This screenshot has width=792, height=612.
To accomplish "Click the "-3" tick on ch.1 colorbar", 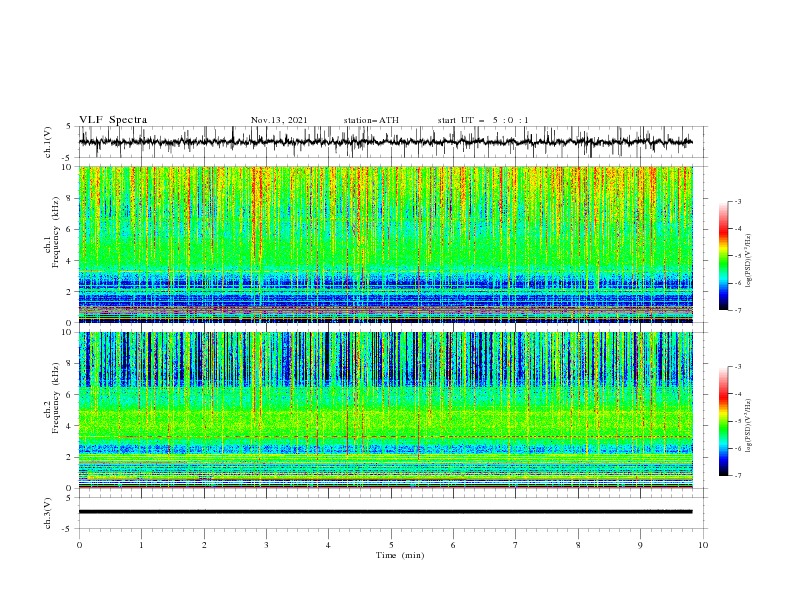I will tap(738, 201).
